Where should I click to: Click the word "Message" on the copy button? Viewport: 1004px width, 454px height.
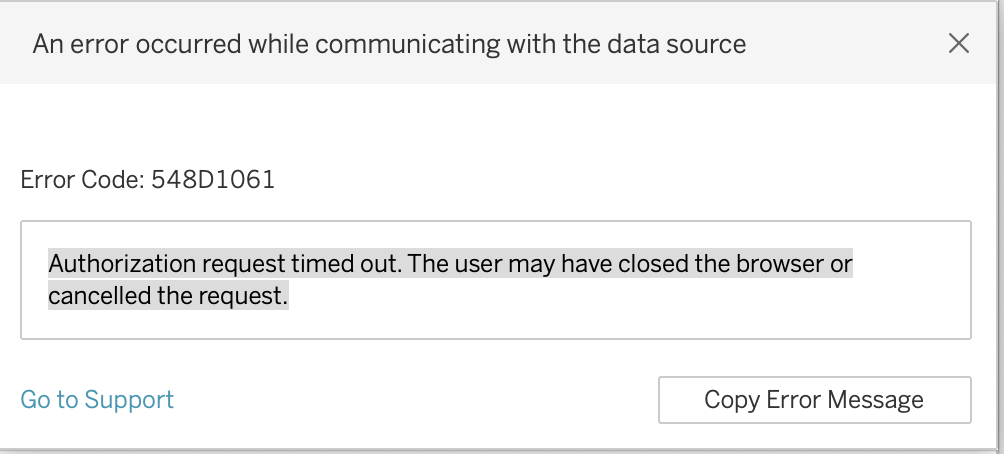876,400
